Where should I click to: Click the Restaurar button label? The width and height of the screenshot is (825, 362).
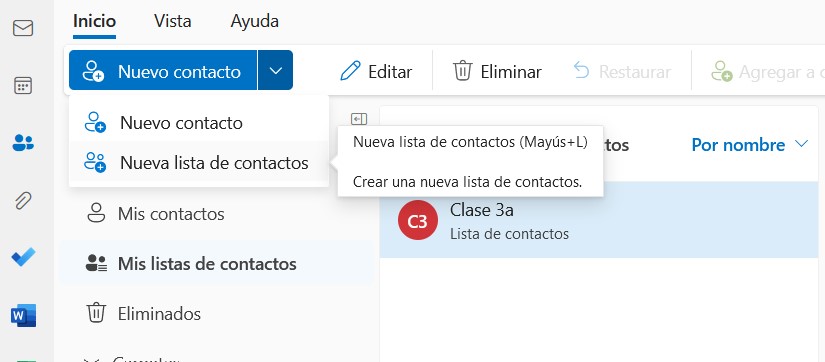point(635,72)
